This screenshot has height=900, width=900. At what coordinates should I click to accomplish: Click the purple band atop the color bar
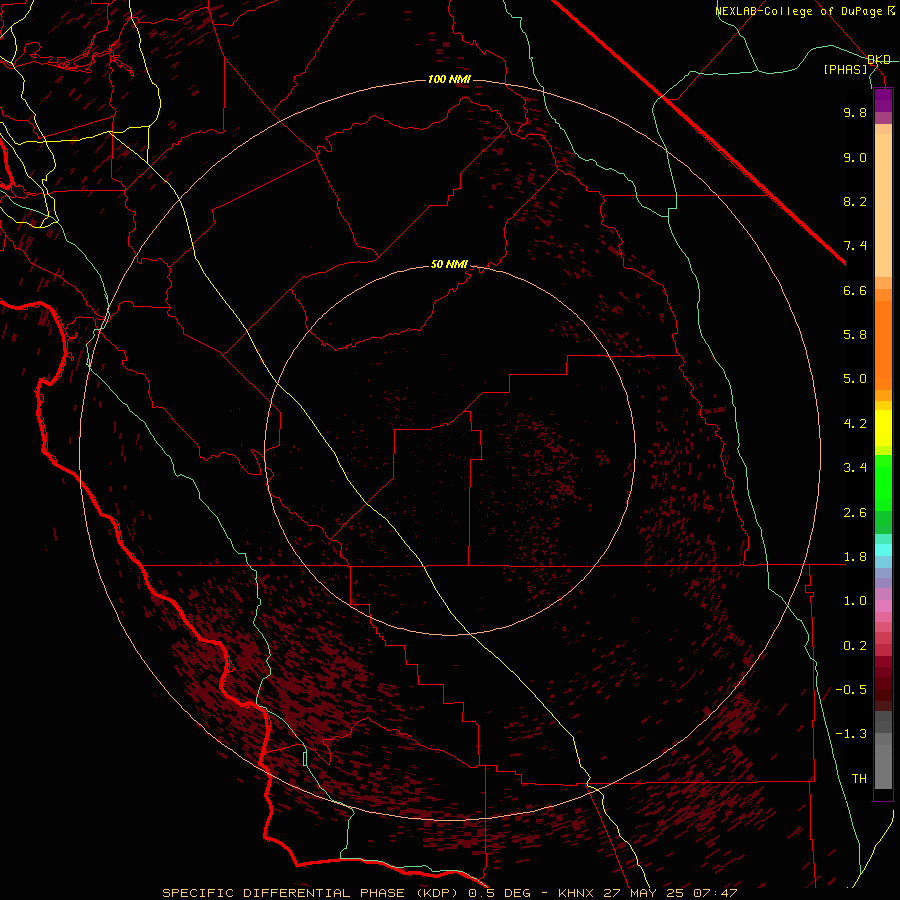coord(883,100)
